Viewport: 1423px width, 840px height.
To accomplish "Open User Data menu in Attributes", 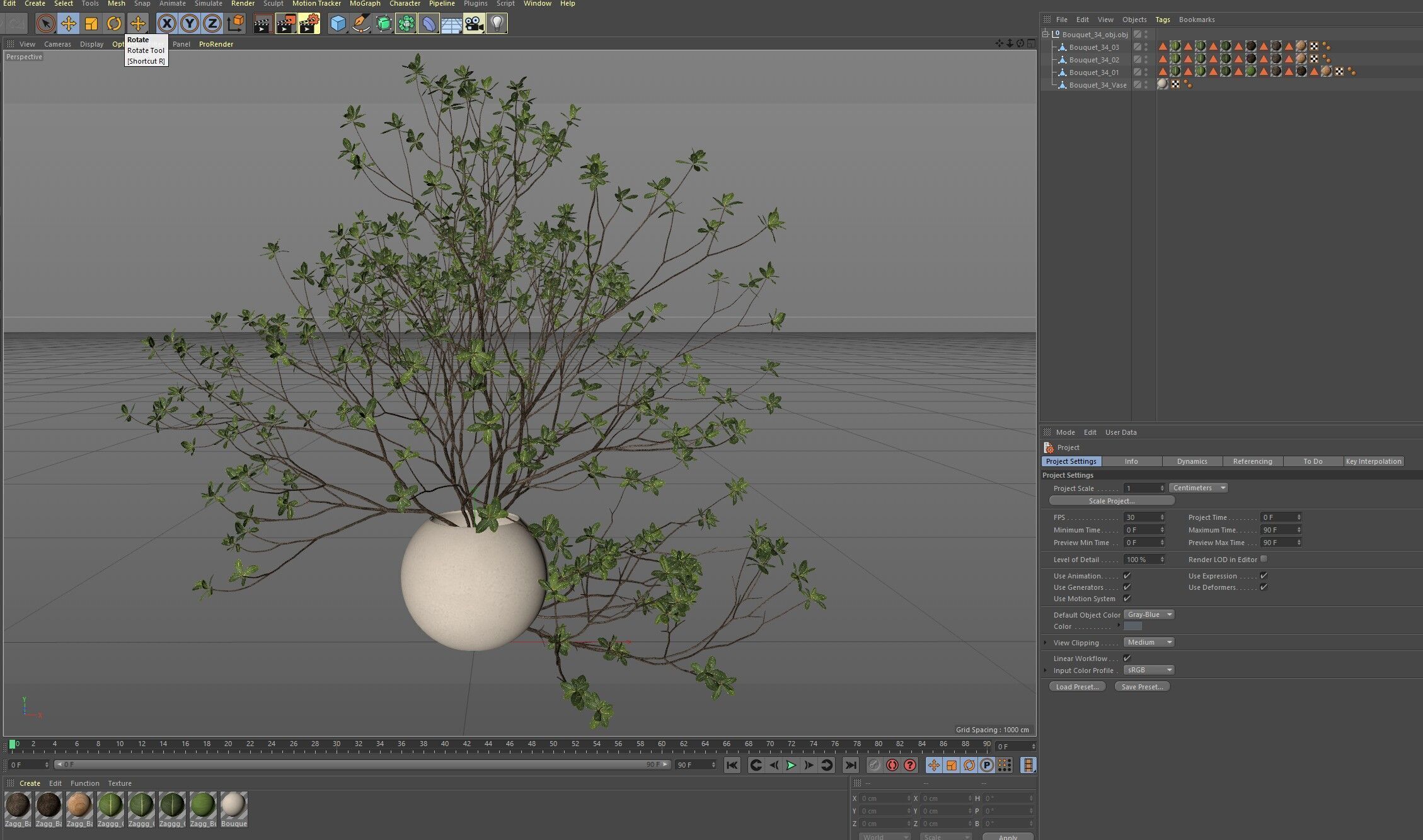I will [x=1121, y=432].
